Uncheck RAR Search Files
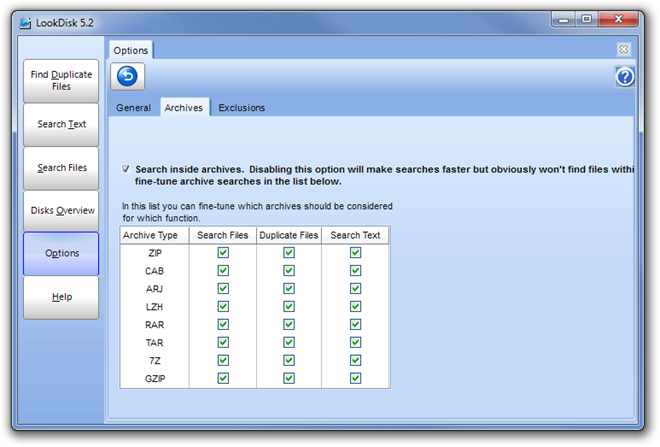Screen dimensions: 660x447 click(x=223, y=325)
